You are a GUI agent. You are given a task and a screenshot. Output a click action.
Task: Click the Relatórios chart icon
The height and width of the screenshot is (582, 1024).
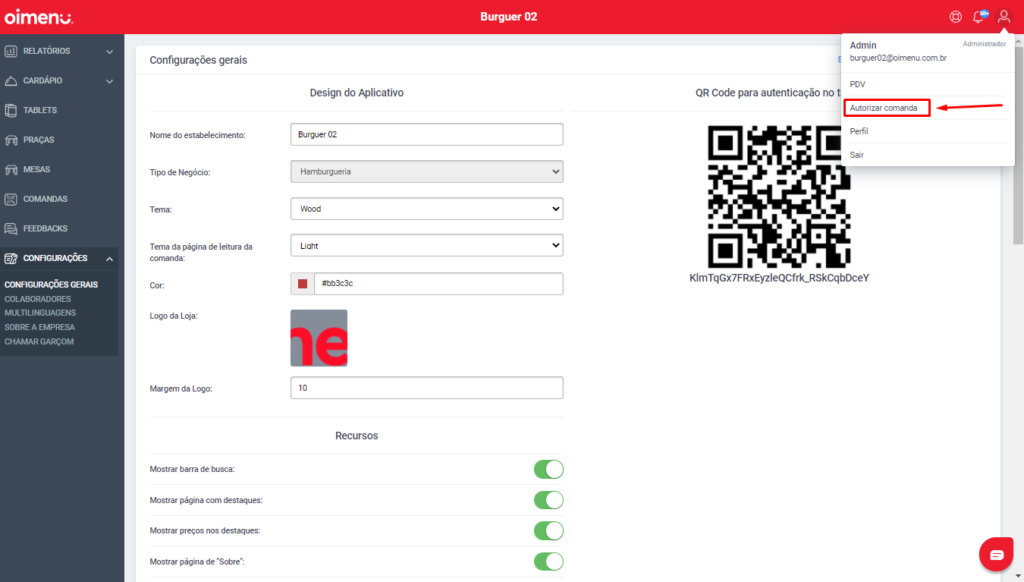tap(11, 51)
